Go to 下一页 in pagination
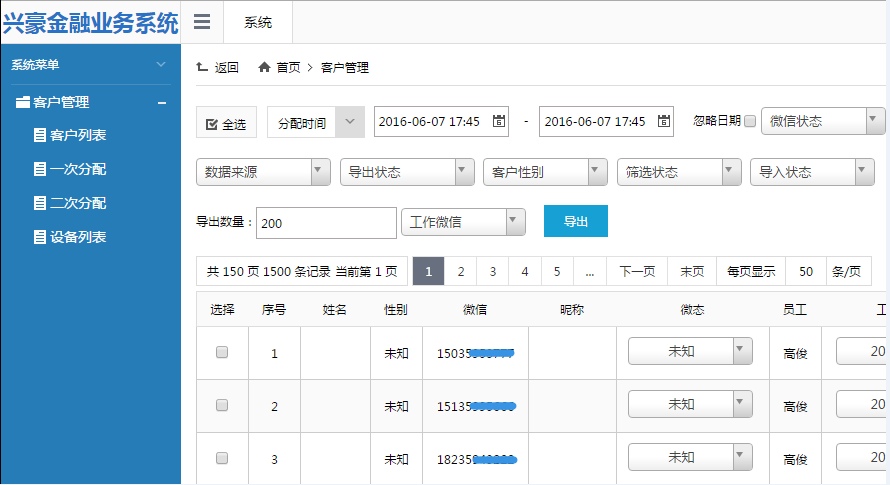 pyautogui.click(x=637, y=271)
